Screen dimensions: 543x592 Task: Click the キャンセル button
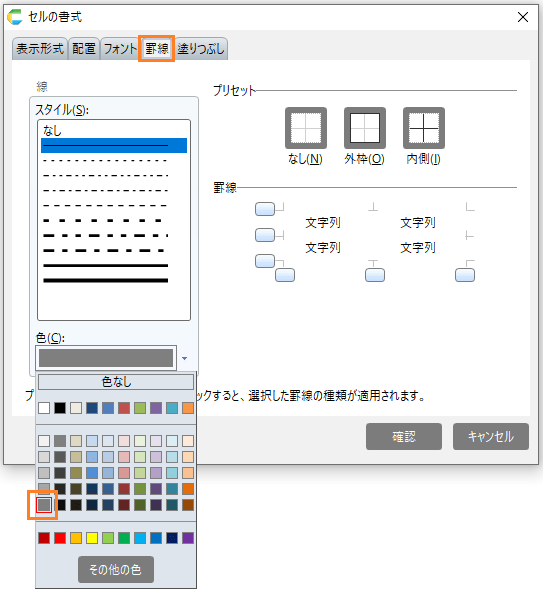(x=491, y=436)
